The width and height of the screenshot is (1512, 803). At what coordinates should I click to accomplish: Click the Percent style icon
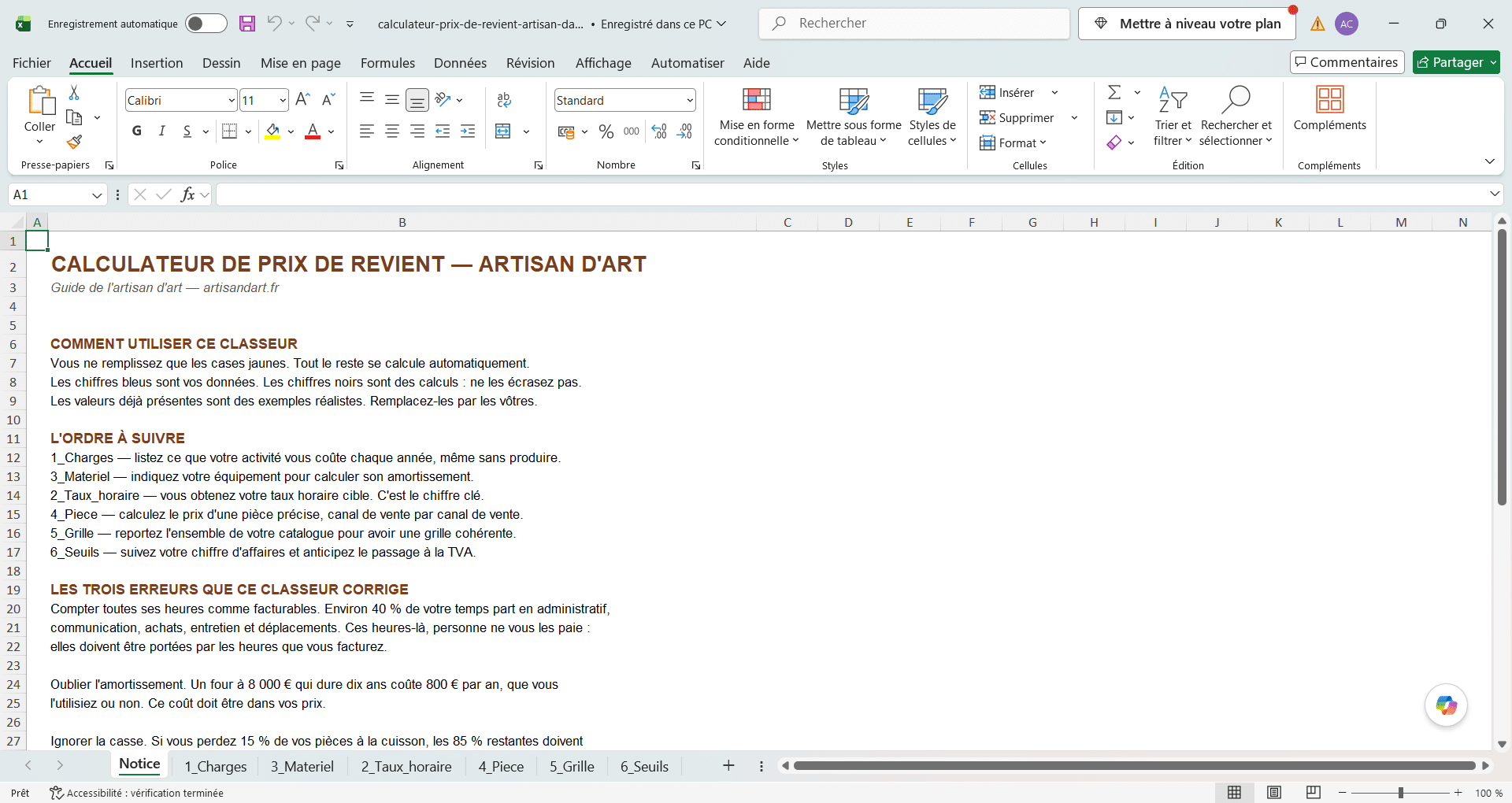click(606, 131)
